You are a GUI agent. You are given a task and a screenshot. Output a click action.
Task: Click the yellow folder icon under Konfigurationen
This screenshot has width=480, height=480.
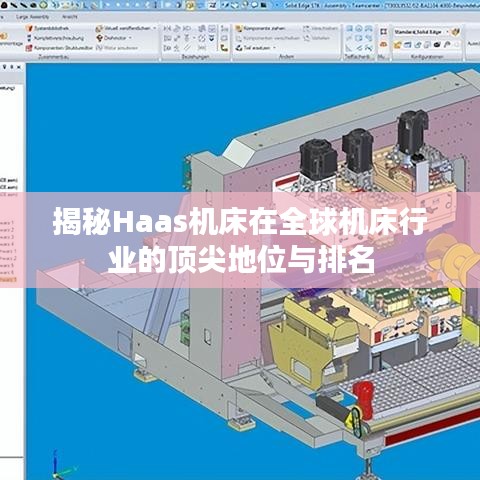click(x=397, y=45)
